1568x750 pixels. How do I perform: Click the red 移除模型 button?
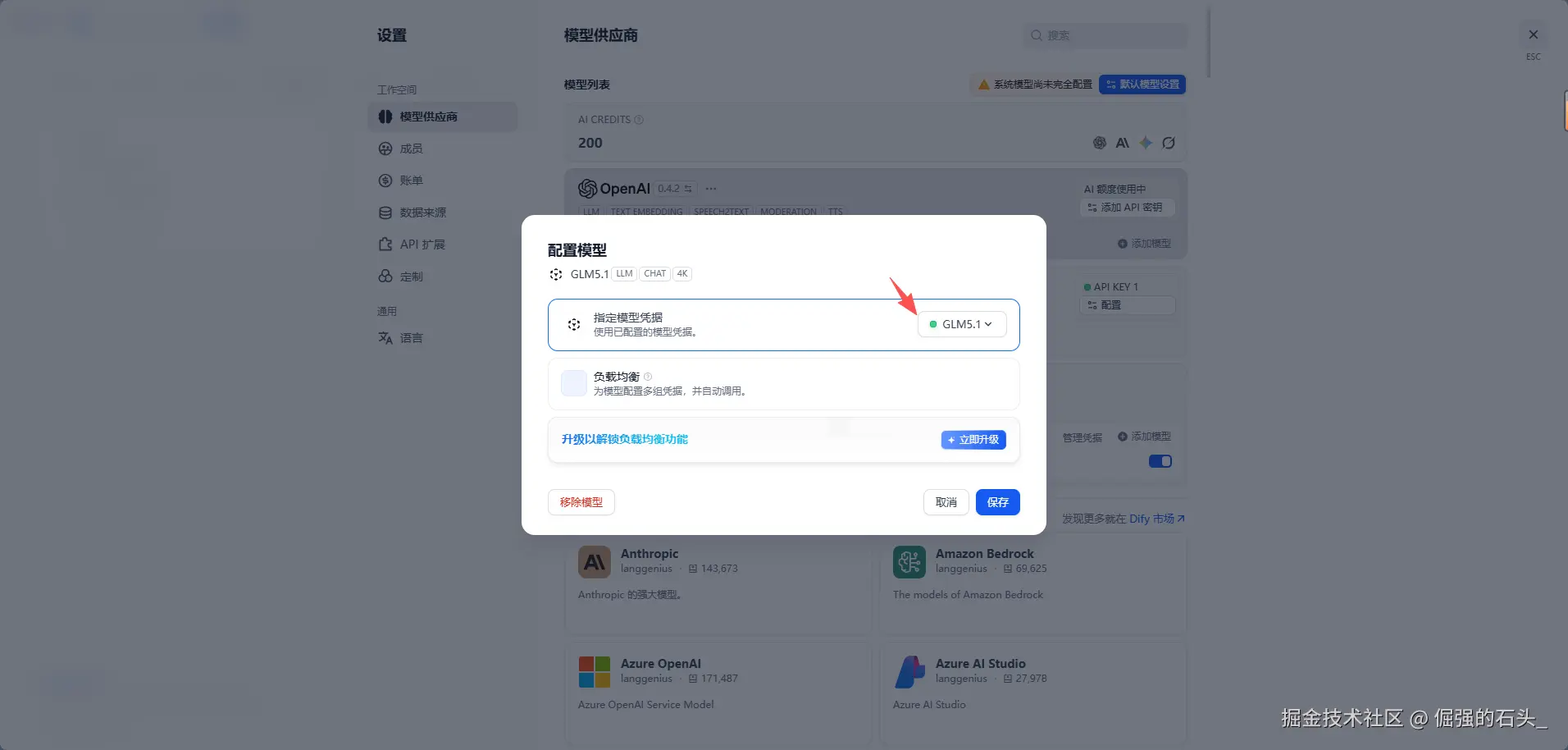click(x=581, y=502)
